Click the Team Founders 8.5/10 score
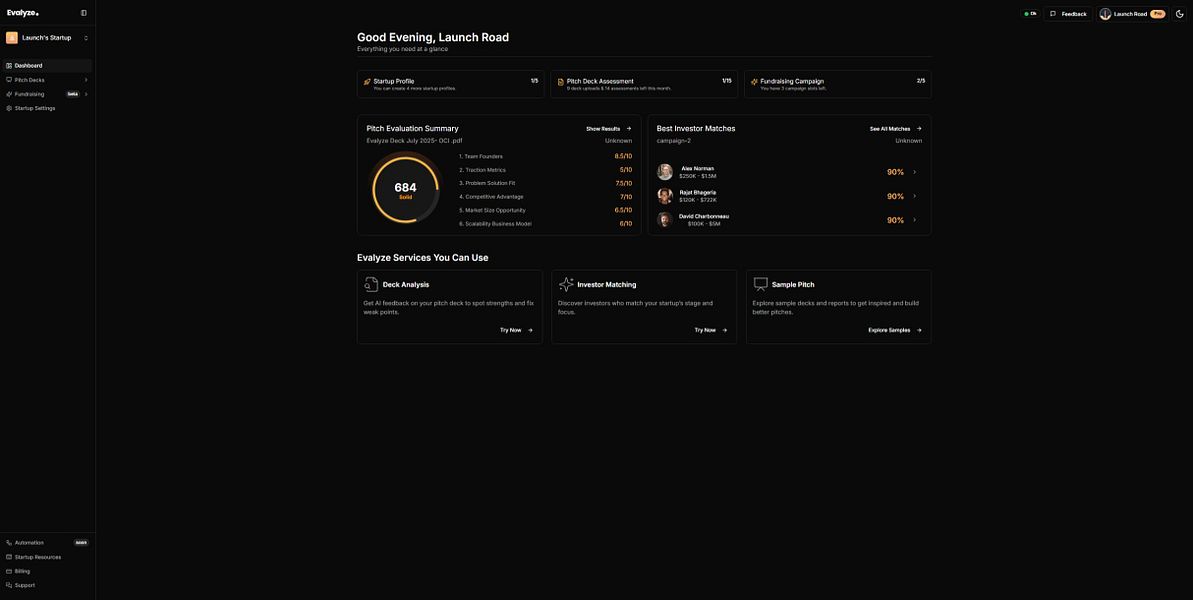 coord(623,156)
